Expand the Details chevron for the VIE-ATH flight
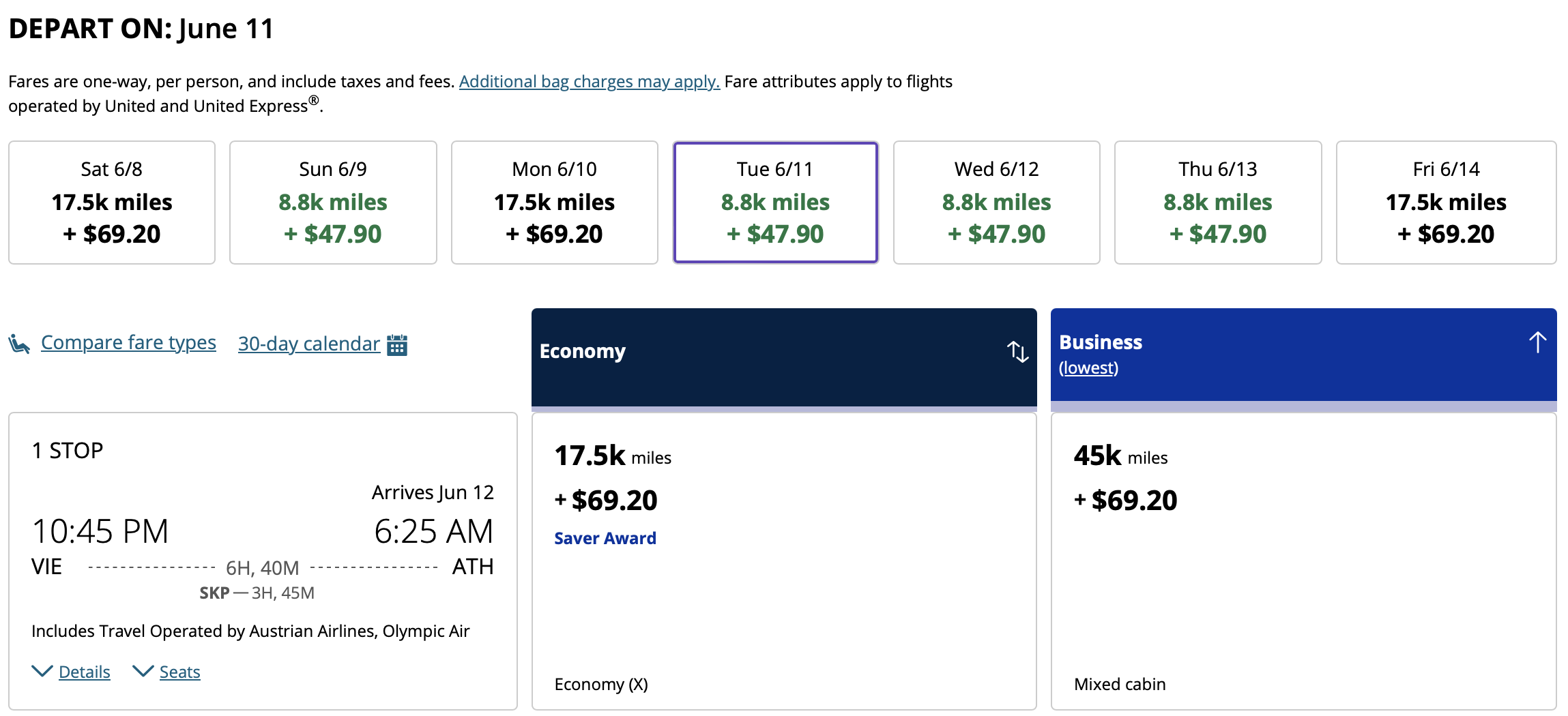The width and height of the screenshot is (1568, 716). (x=42, y=672)
